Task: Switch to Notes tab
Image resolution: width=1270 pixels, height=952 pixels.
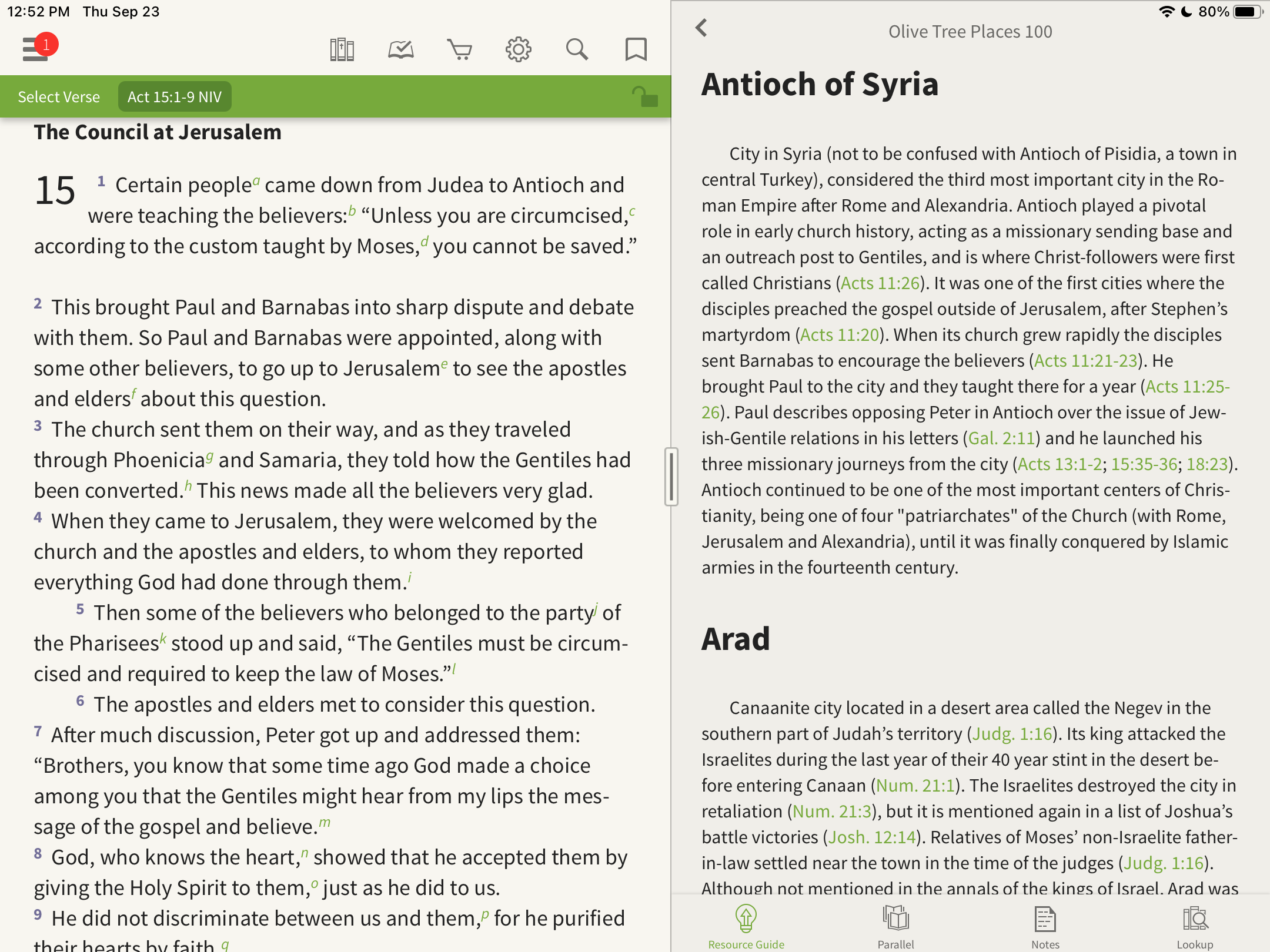Action: (1045, 927)
